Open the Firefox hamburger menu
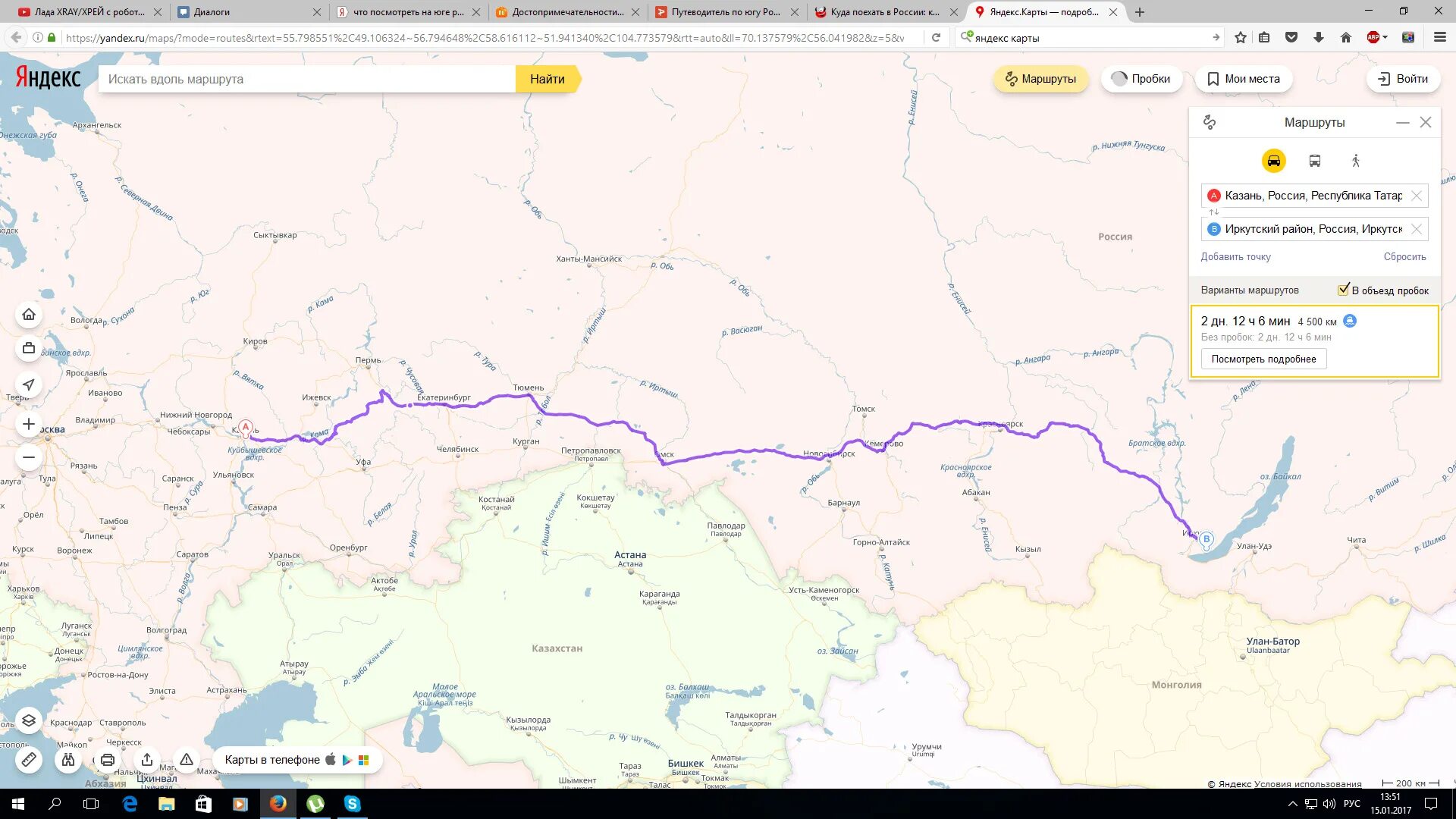This screenshot has height=819, width=1456. point(1439,37)
